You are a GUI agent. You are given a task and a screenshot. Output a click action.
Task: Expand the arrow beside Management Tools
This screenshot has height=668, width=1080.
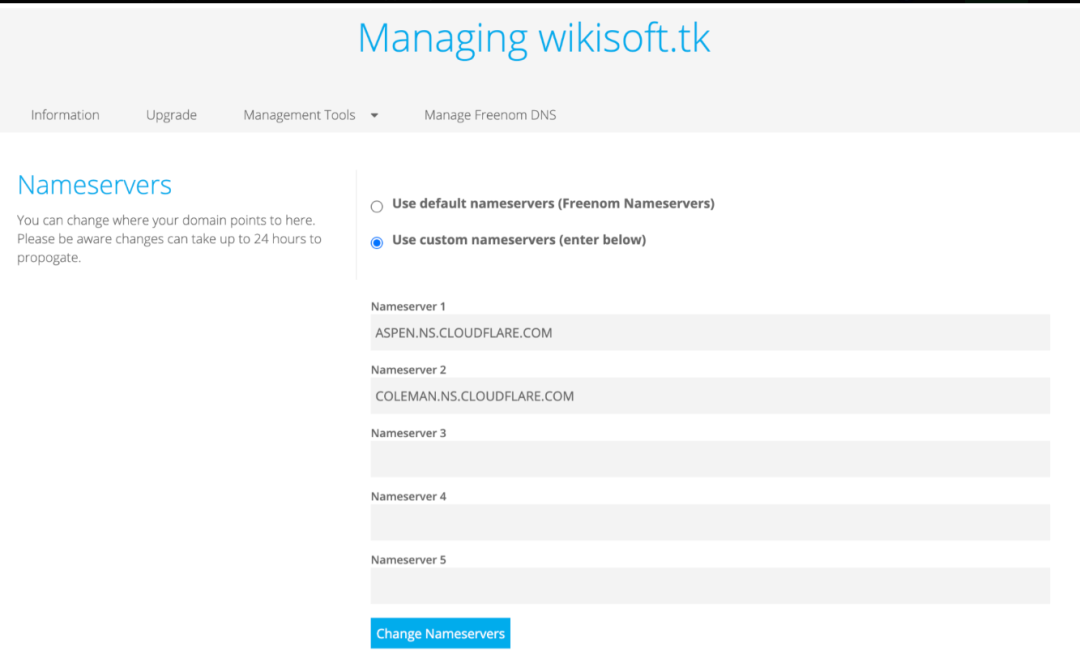375,115
